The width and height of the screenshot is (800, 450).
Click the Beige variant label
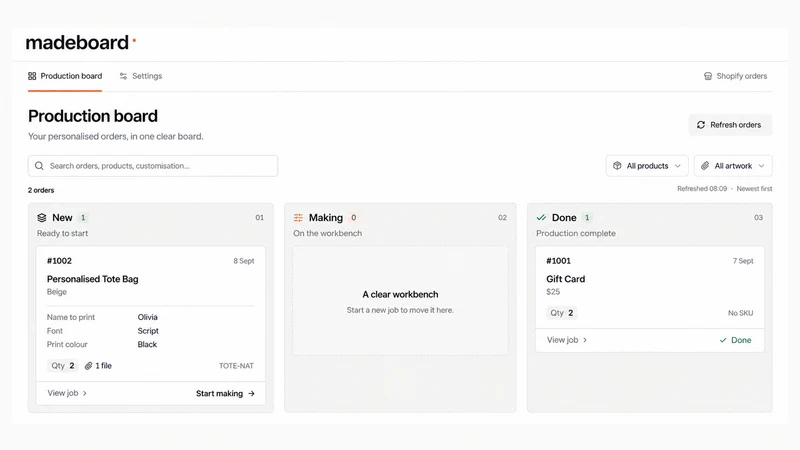click(57, 292)
